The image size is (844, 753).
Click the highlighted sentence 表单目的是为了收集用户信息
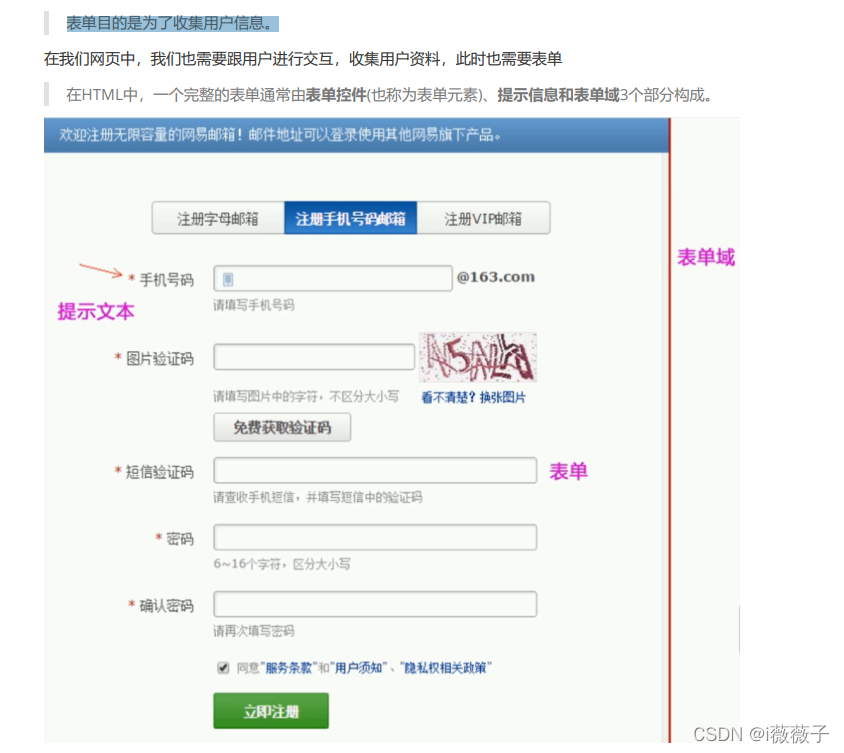pyautogui.click(x=172, y=23)
